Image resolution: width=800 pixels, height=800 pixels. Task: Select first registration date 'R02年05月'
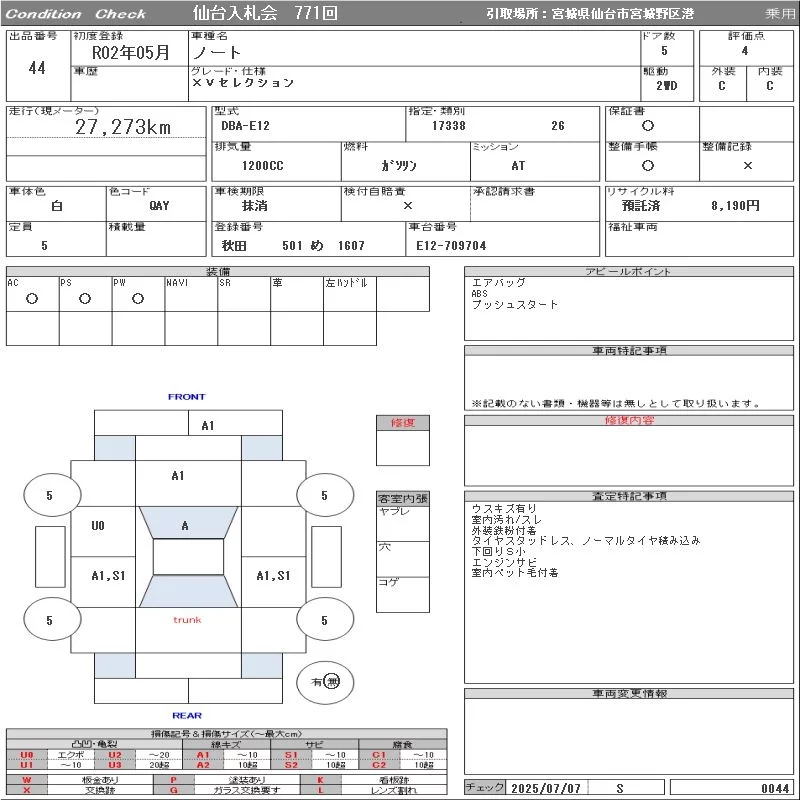131,53
